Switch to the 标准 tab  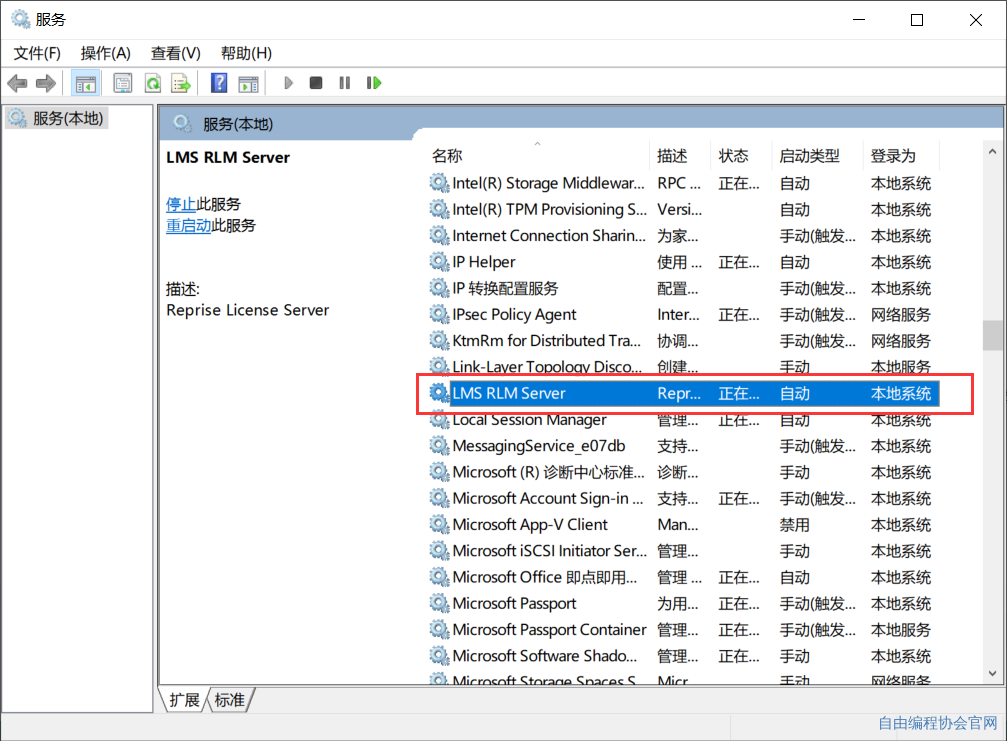[x=229, y=700]
